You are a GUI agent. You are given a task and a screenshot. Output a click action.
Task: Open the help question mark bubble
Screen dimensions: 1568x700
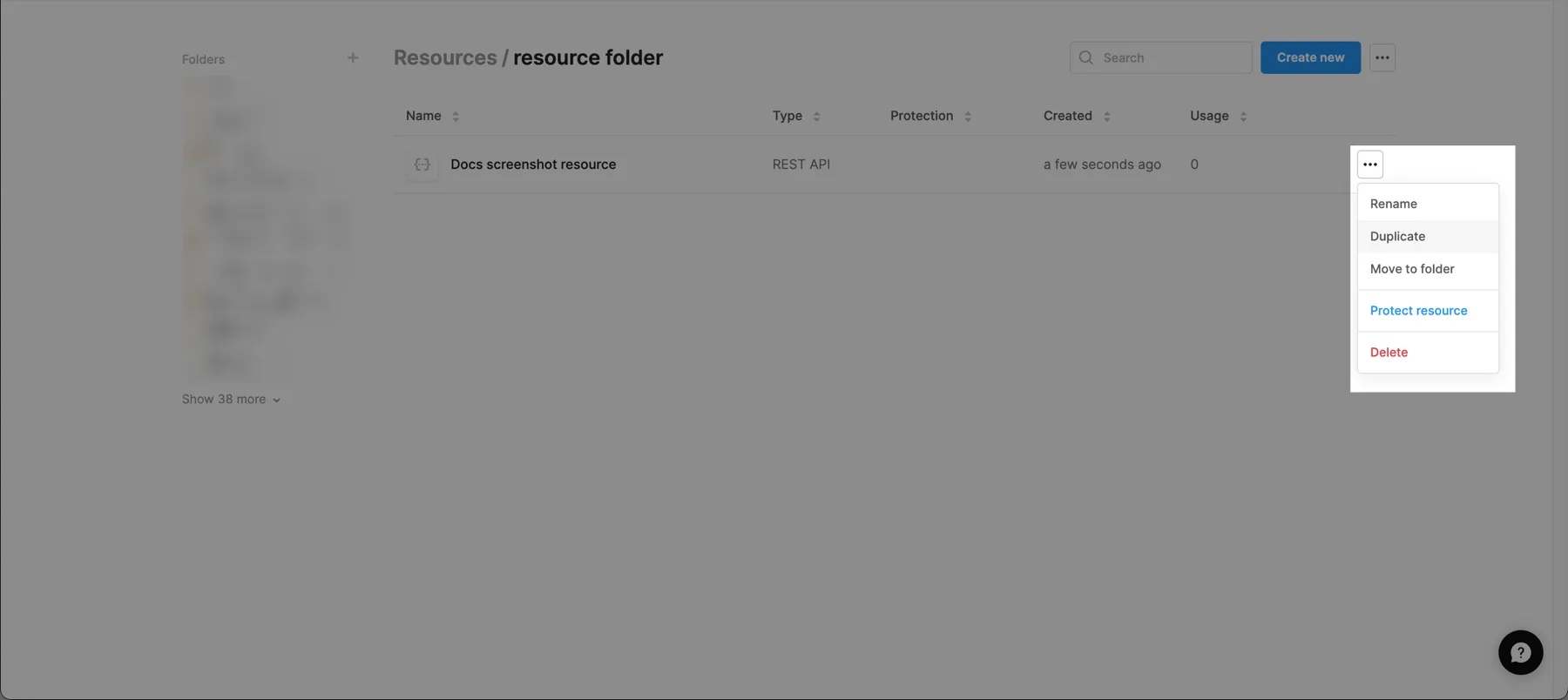(x=1521, y=652)
